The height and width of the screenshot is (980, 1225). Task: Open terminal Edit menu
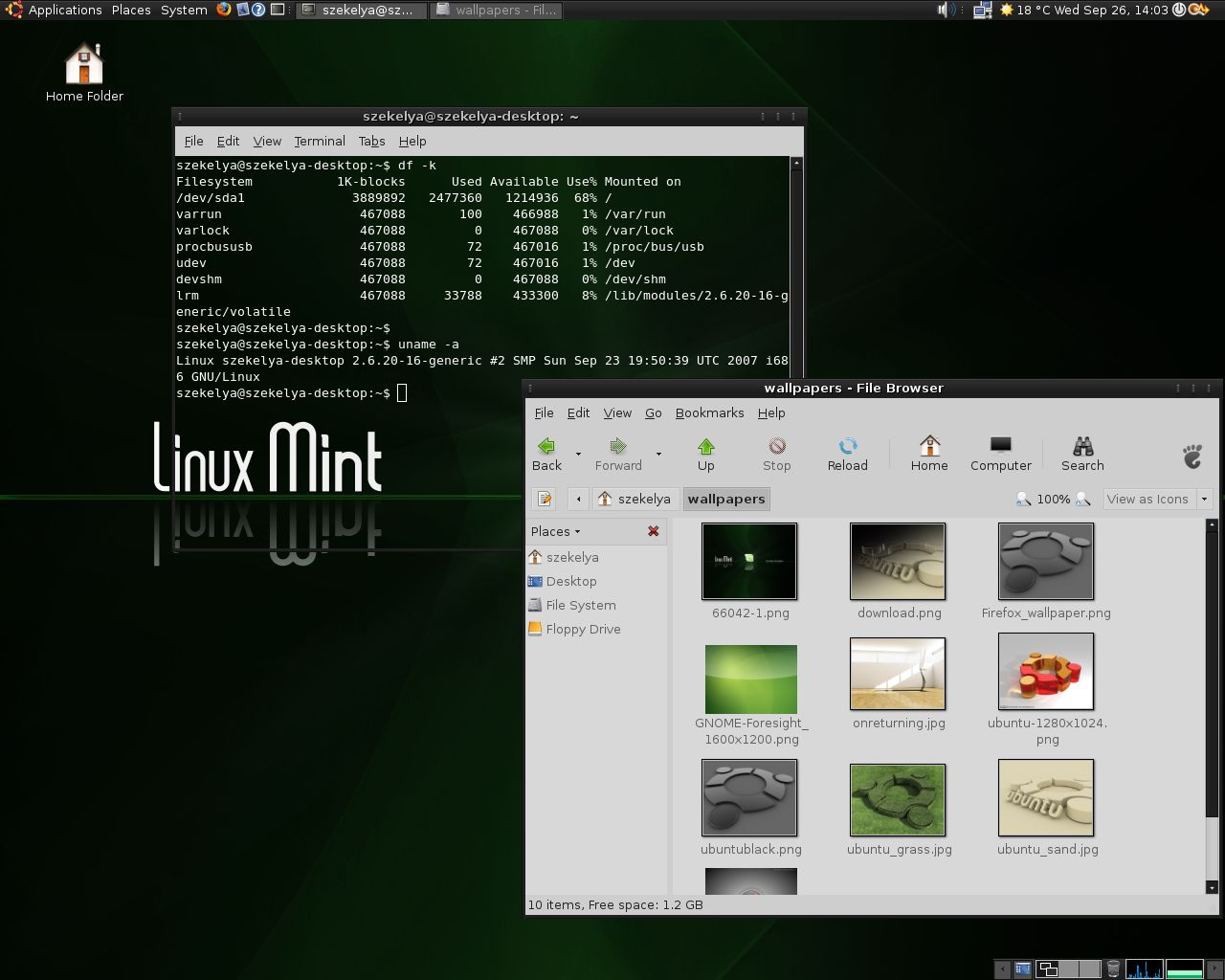point(228,141)
